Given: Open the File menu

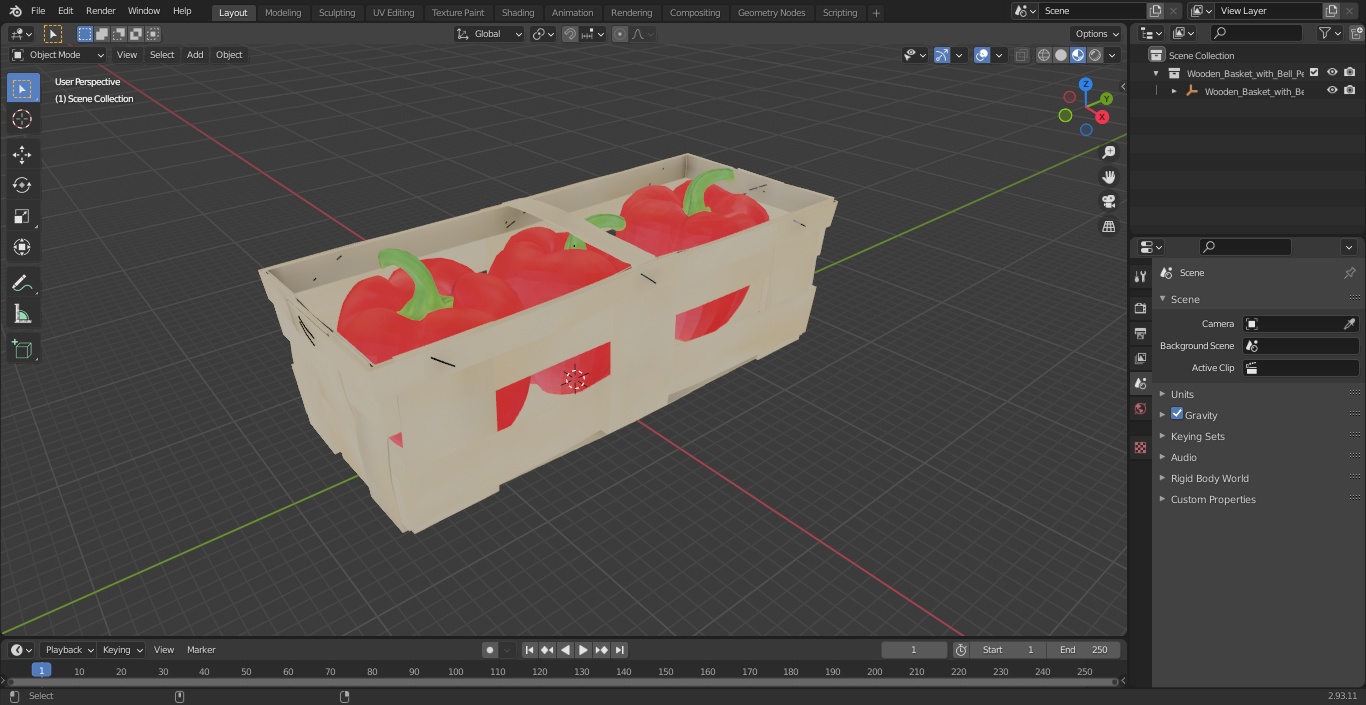Looking at the screenshot, I should click(38, 11).
